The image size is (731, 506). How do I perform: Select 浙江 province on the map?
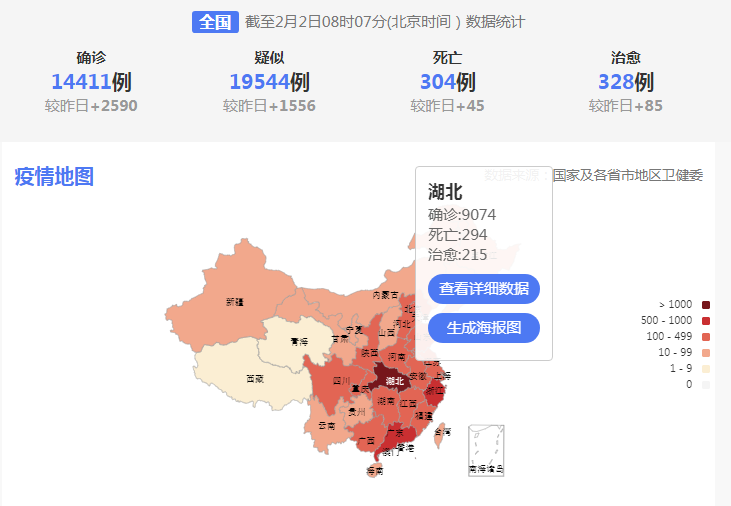coord(434,393)
